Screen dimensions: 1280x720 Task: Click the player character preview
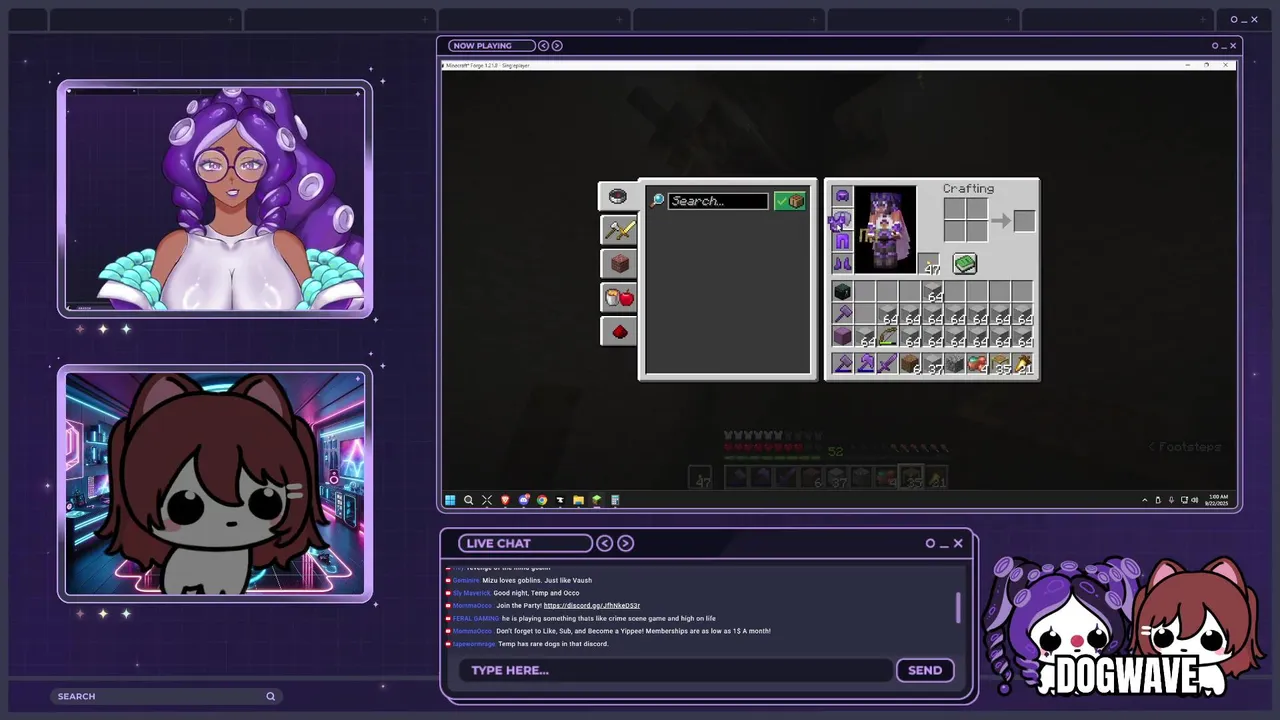pos(885,230)
